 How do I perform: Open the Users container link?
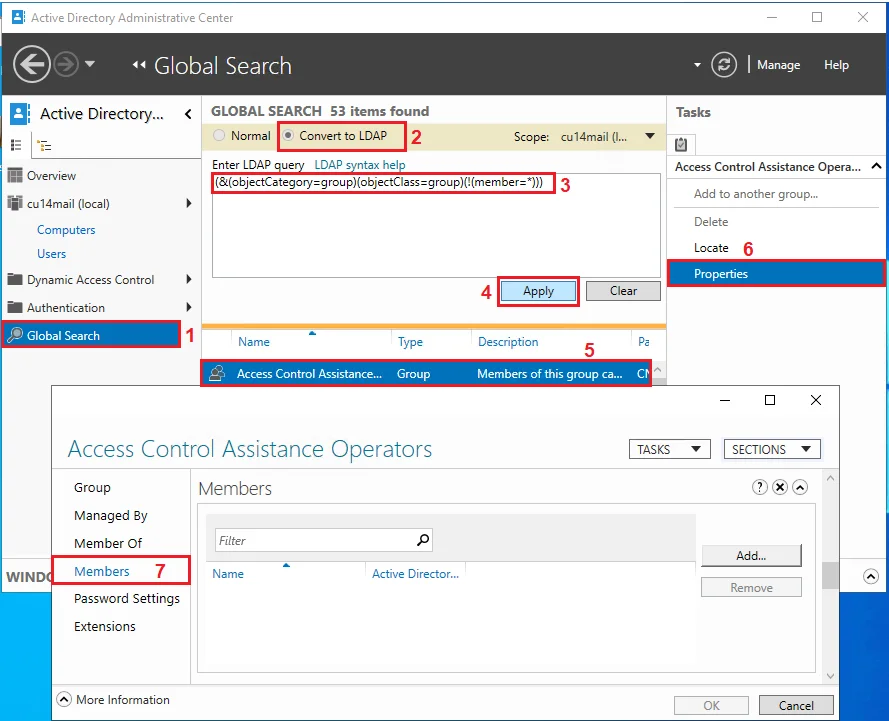click(51, 254)
